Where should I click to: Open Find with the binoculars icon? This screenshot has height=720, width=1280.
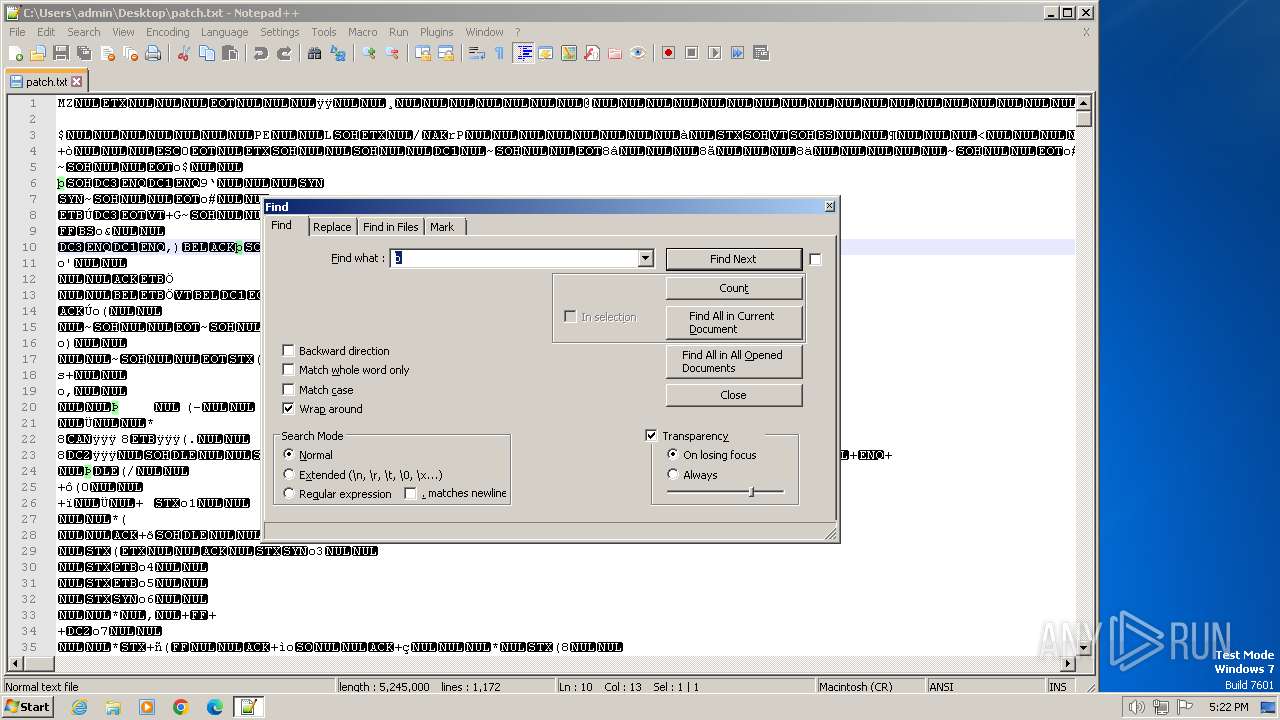pos(315,53)
